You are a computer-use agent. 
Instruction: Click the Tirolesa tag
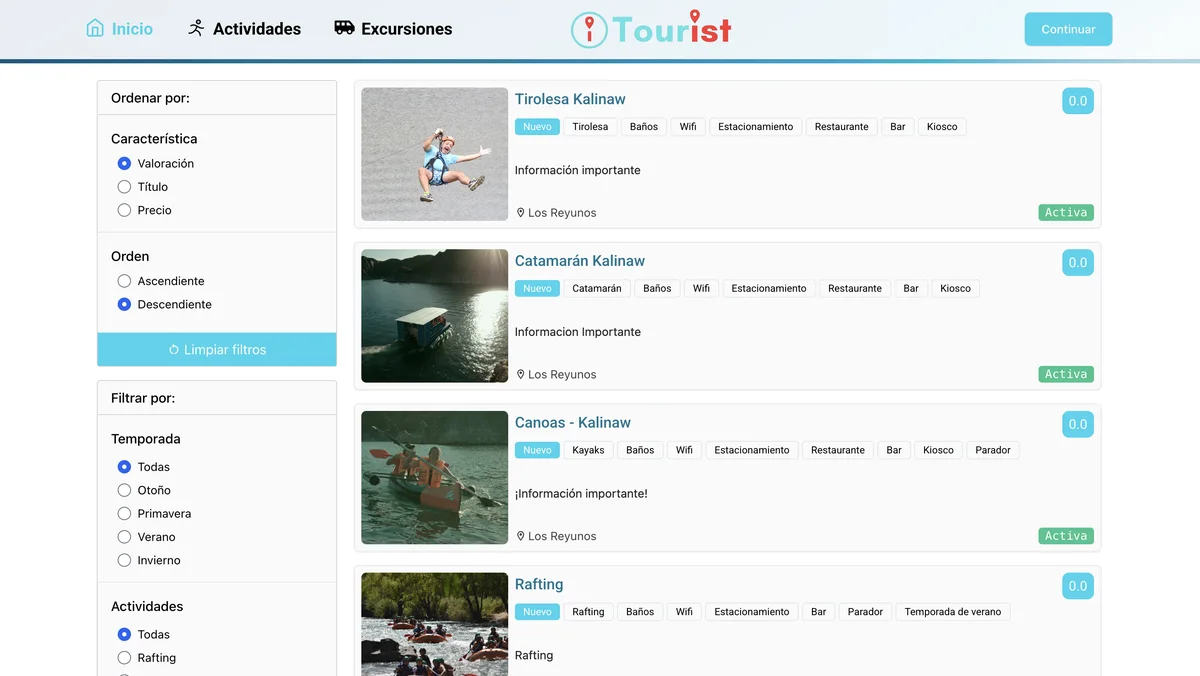(590, 127)
